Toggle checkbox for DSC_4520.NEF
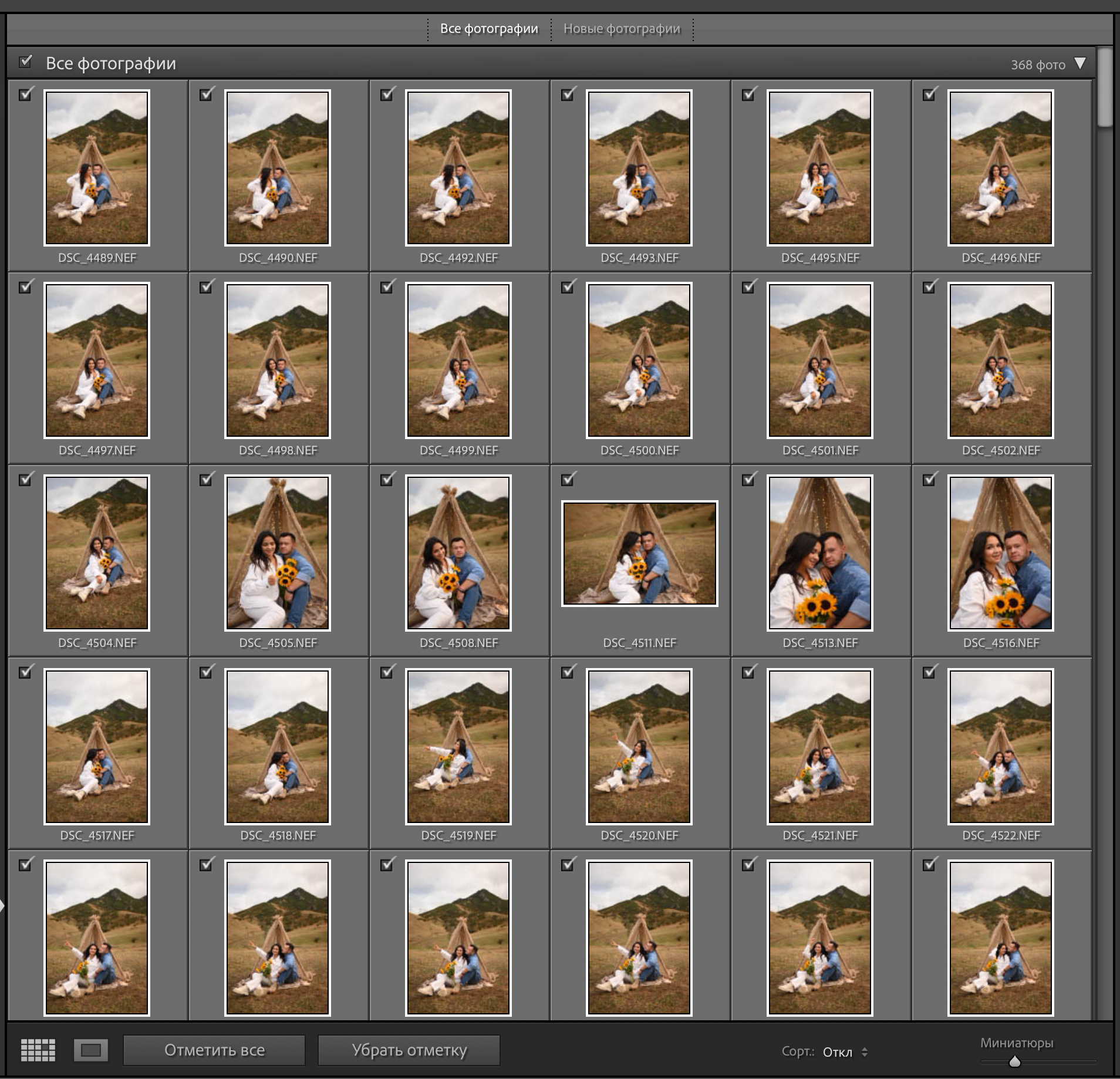1120x1079 pixels. pyautogui.click(x=568, y=672)
